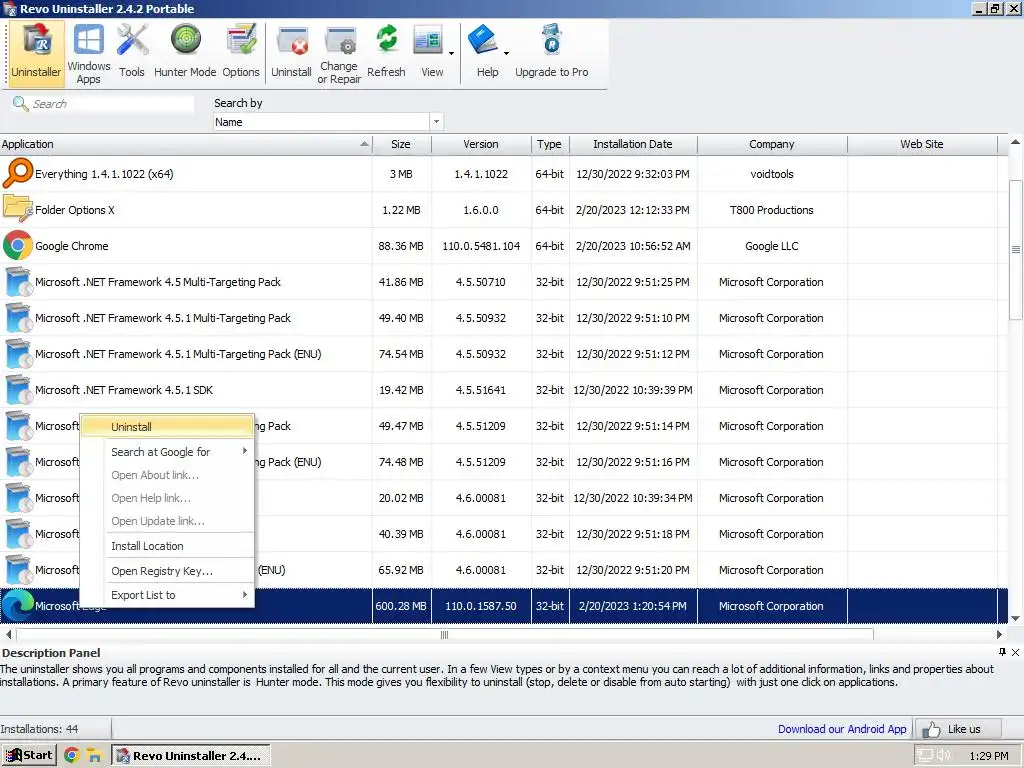Choose Uninstall from the context menu

(x=167, y=426)
